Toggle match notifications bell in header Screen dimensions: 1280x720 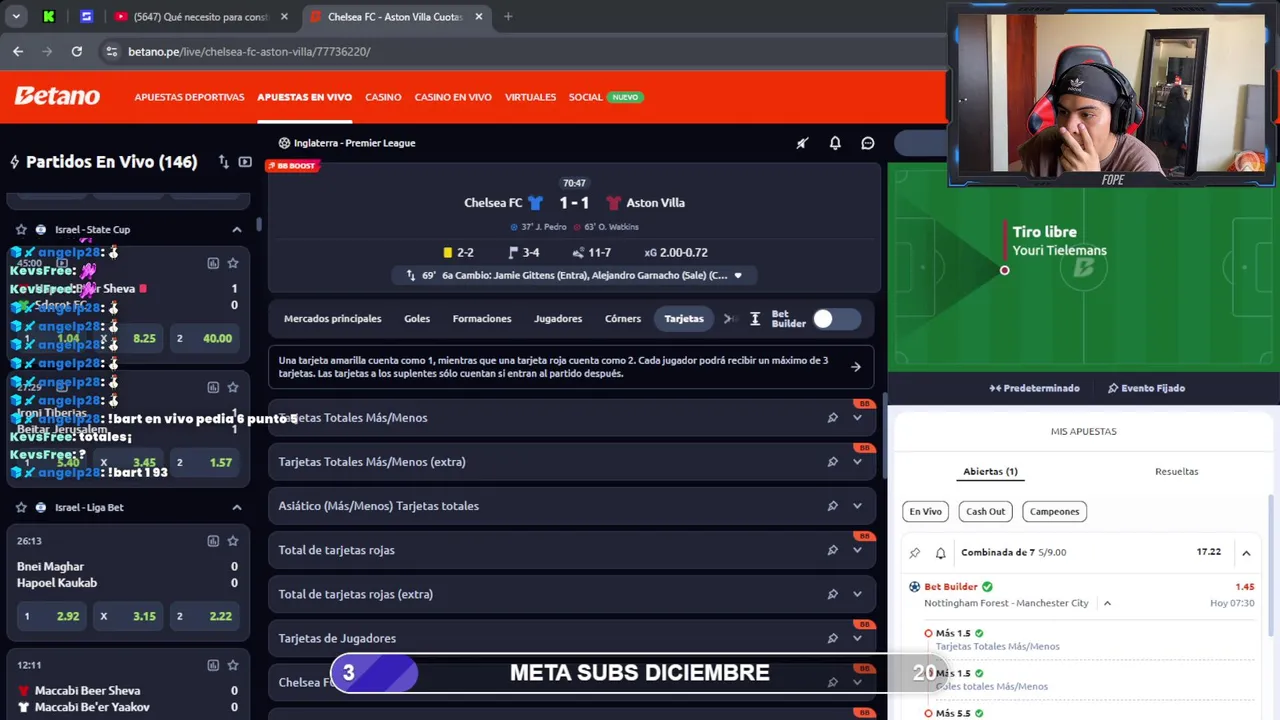coord(835,143)
